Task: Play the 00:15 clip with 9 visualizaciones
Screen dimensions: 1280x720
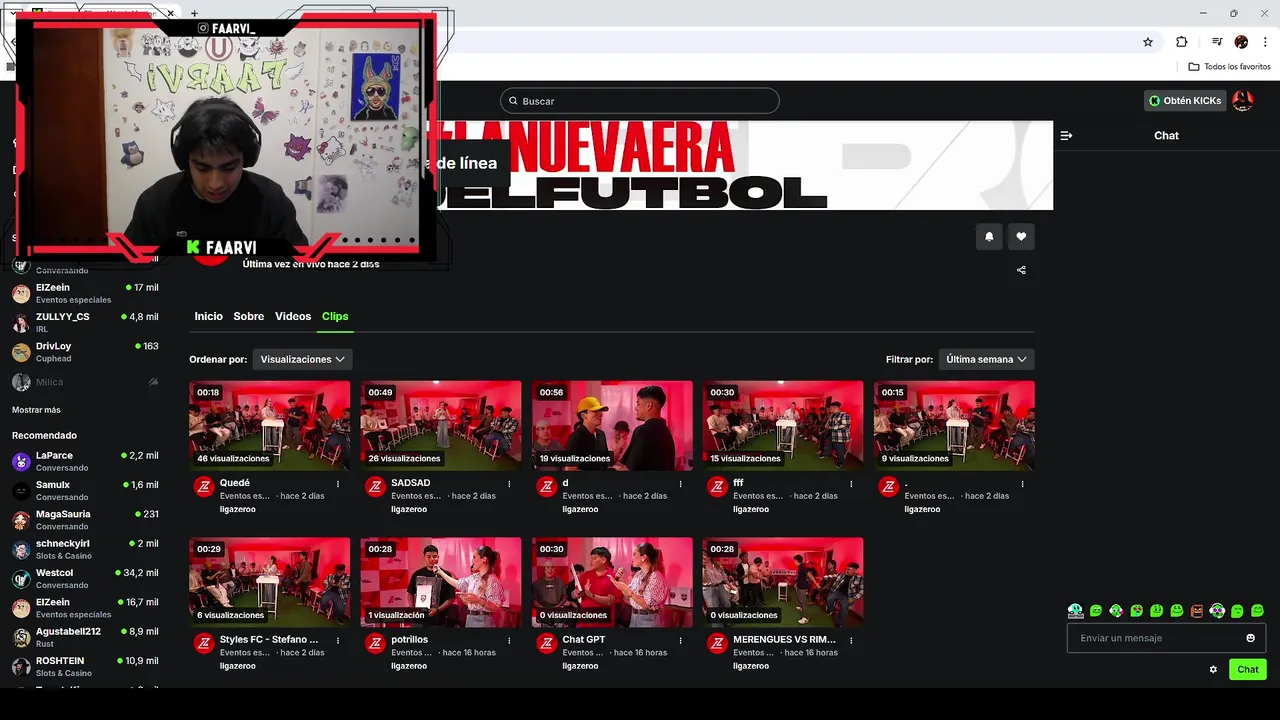Action: pyautogui.click(x=954, y=425)
